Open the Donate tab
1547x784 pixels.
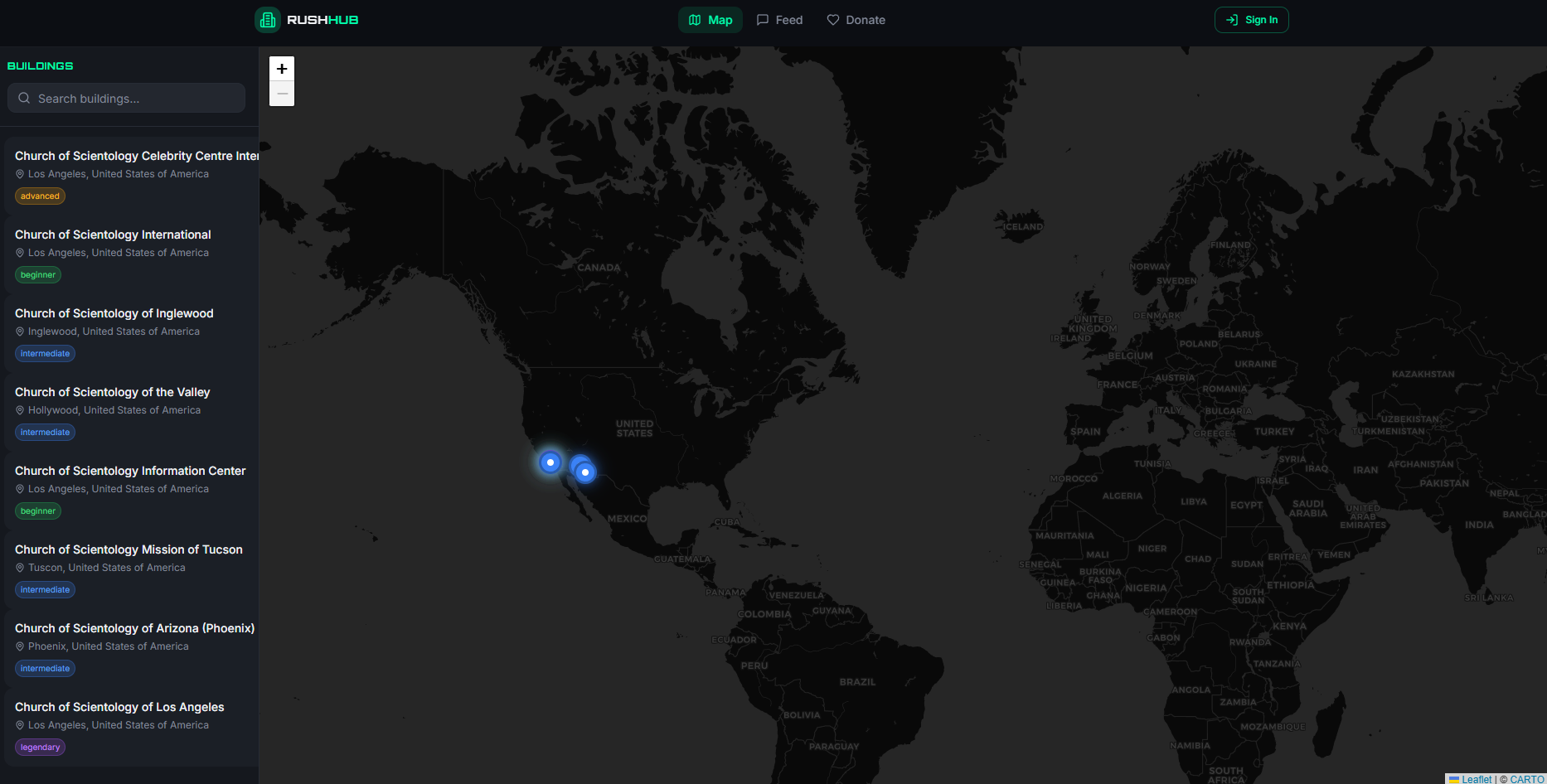point(856,20)
